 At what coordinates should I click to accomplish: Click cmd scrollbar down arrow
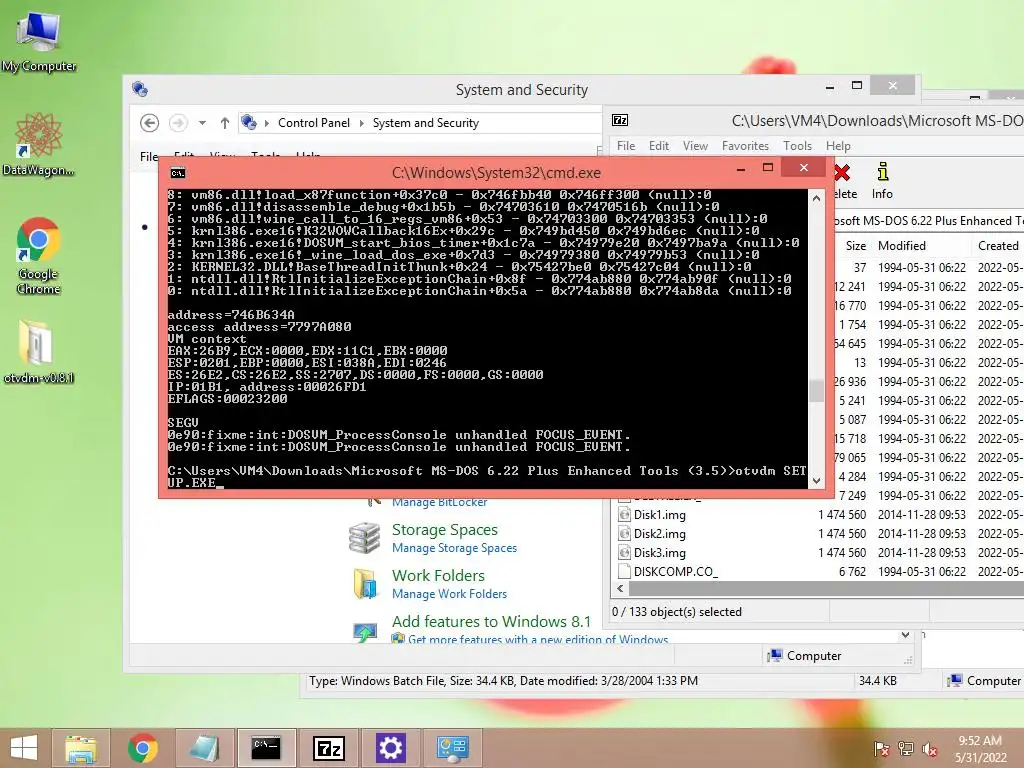(816, 481)
